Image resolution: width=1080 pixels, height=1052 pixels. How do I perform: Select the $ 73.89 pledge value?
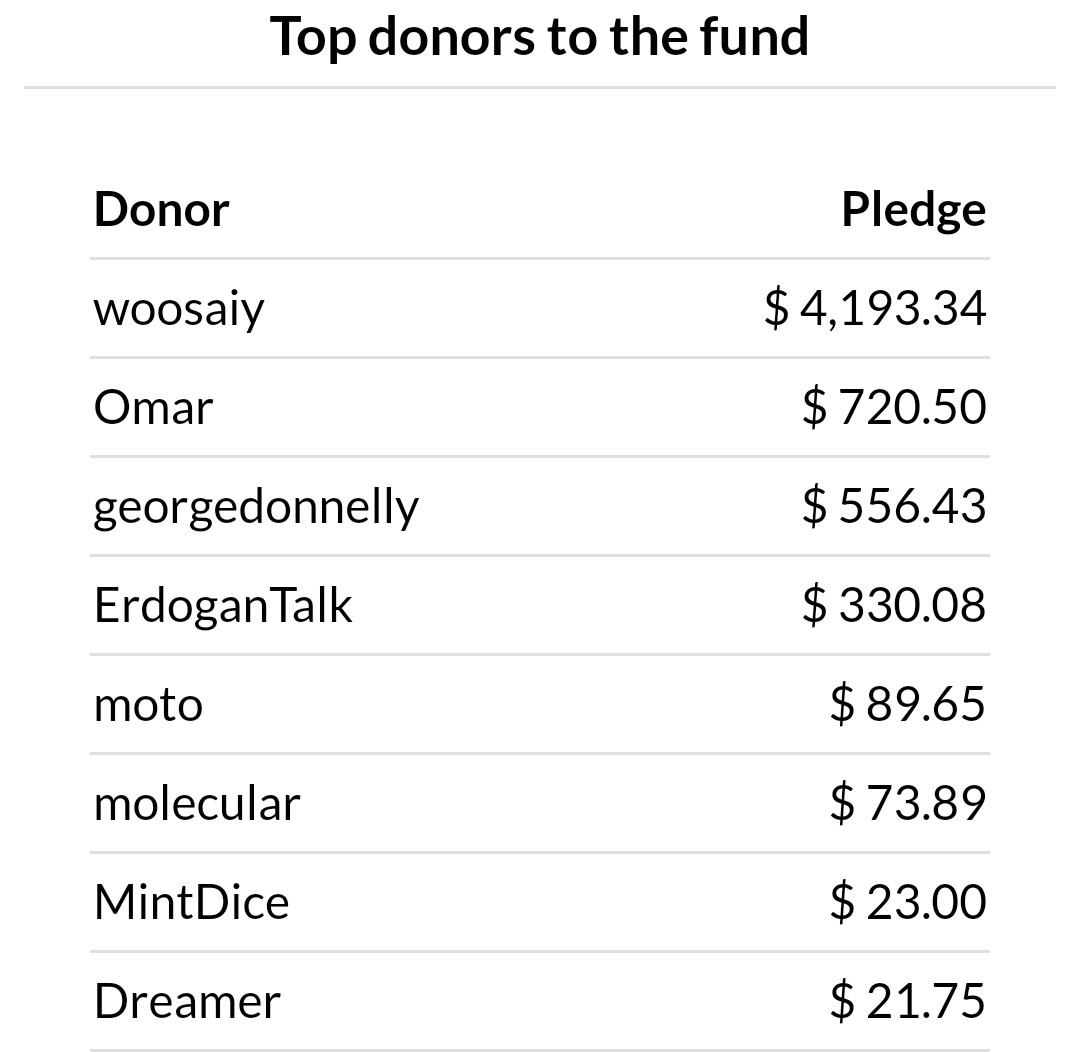pyautogui.click(x=908, y=803)
